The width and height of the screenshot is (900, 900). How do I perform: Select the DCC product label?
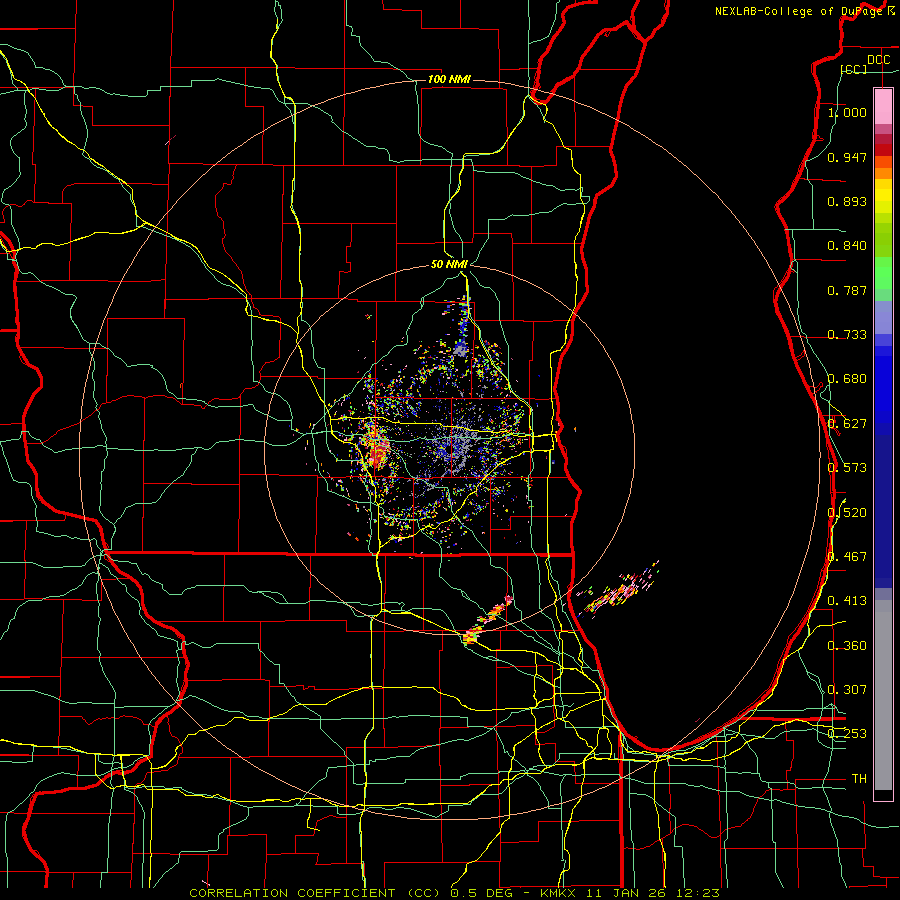[x=878, y=60]
